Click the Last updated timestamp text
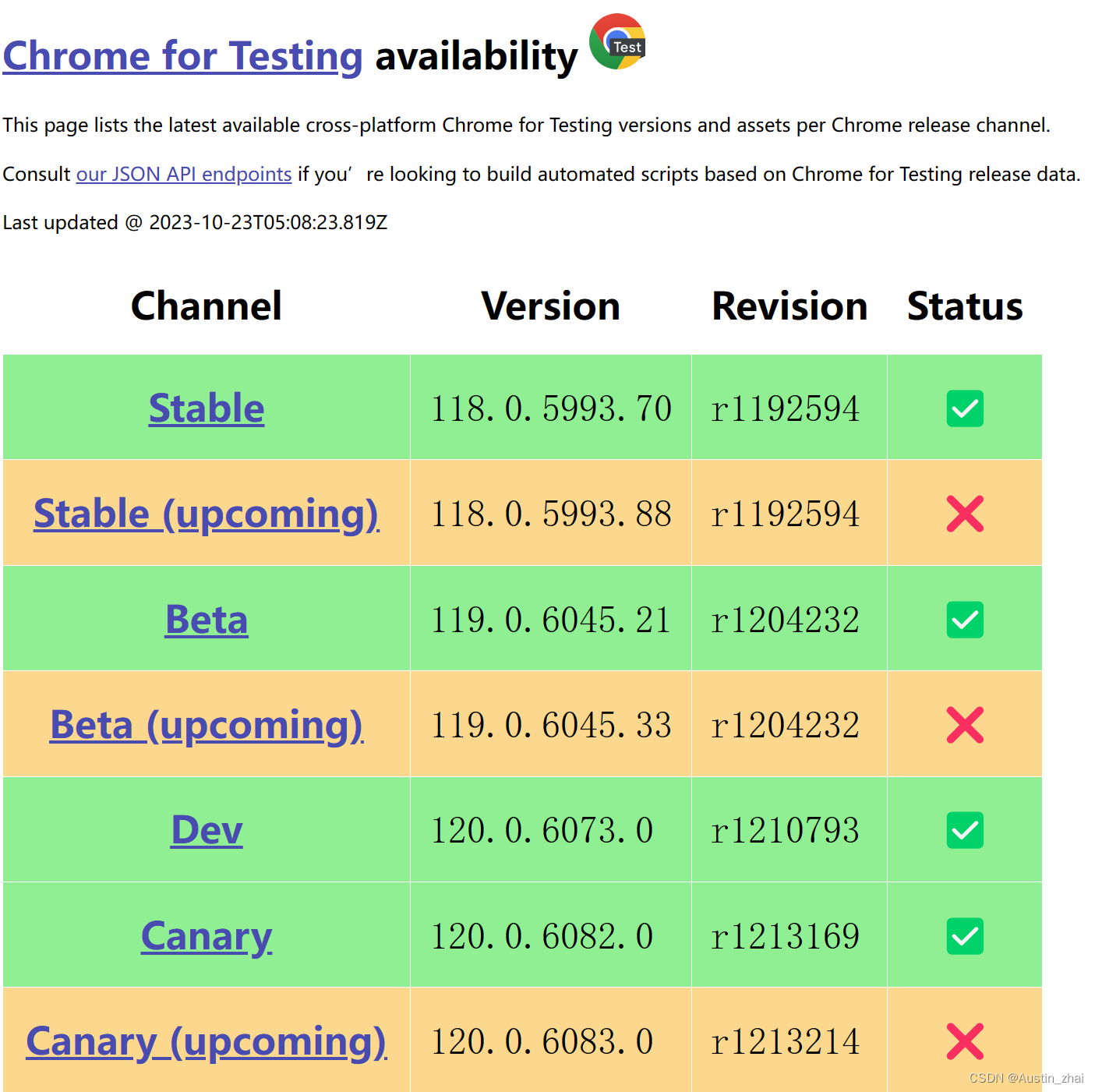 tap(195, 223)
